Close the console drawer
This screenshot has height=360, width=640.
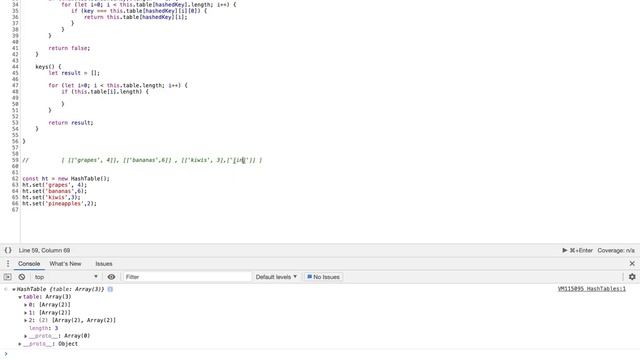632,264
